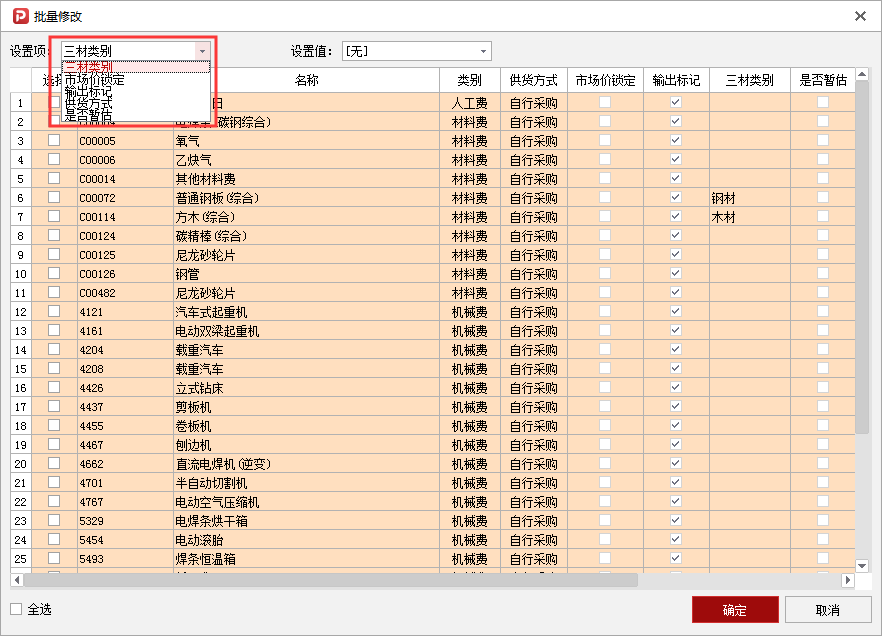
Task: Enable the 全选 checkbox at bottom
Action: click(x=17, y=609)
